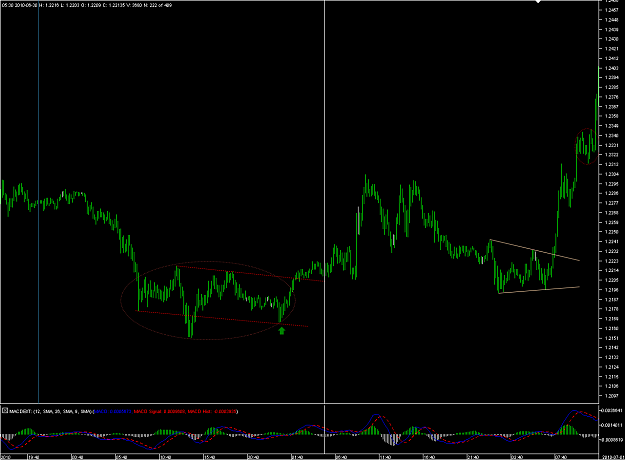Click the 1.2304 price scale label
This screenshot has height=460, width=625.
(x=611, y=174)
